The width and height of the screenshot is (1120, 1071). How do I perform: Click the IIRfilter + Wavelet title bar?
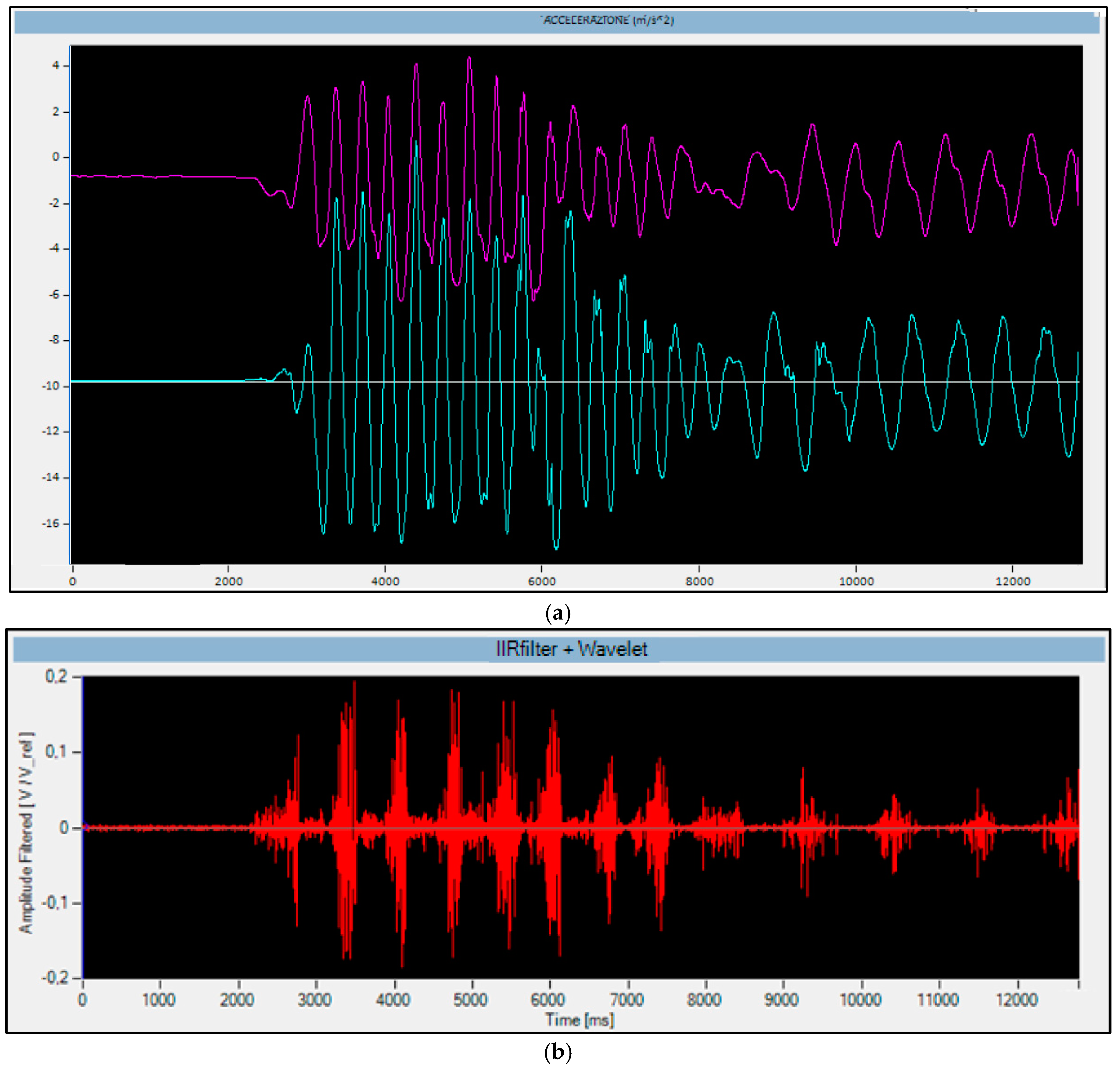(571, 649)
